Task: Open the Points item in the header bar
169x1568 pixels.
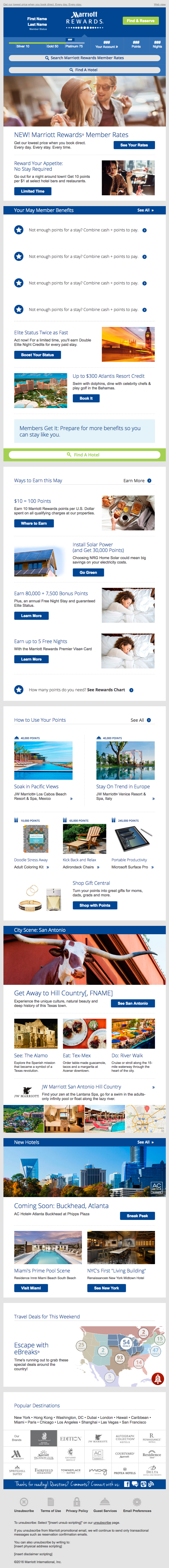Action: [136, 45]
